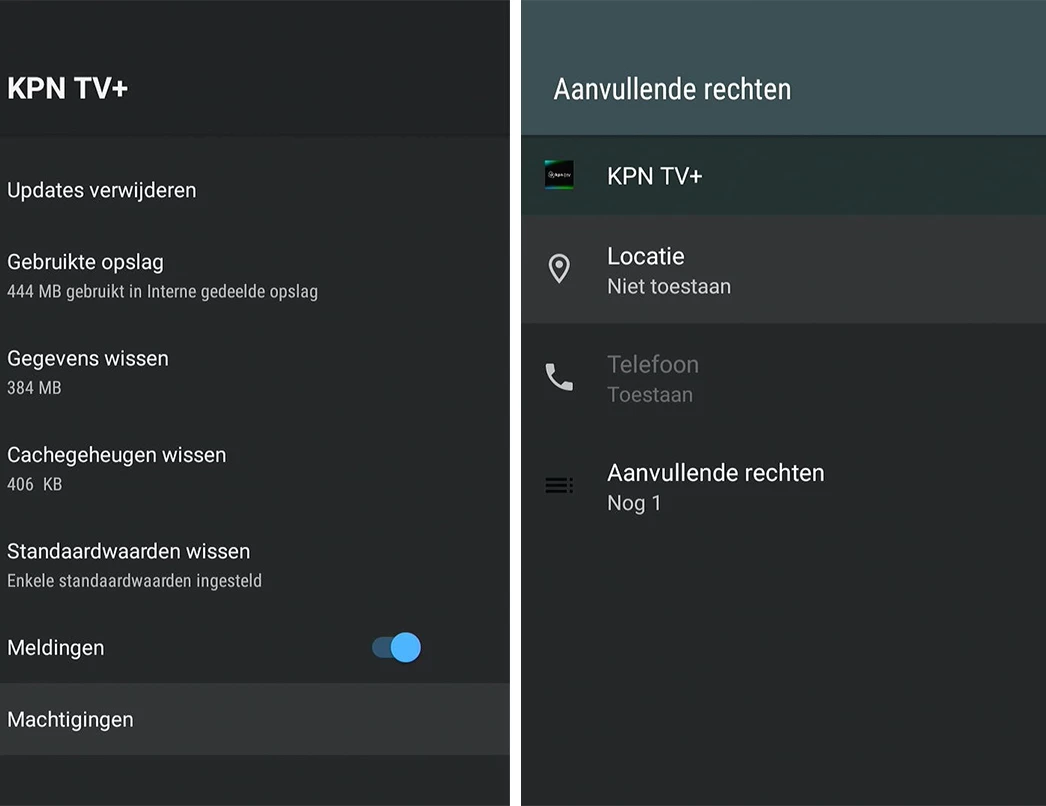Screen dimensions: 1046x806
Task: Select Updates verwijderen
Action: tap(255, 190)
